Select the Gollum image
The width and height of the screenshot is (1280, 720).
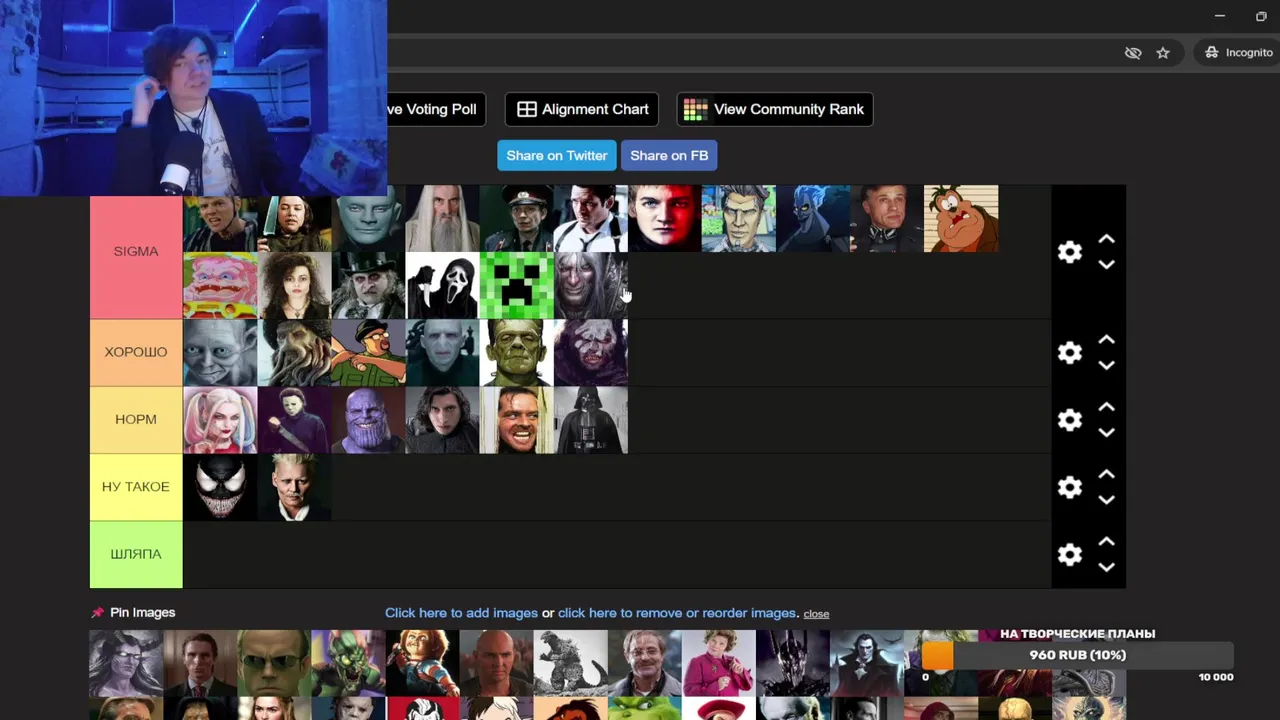[220, 352]
